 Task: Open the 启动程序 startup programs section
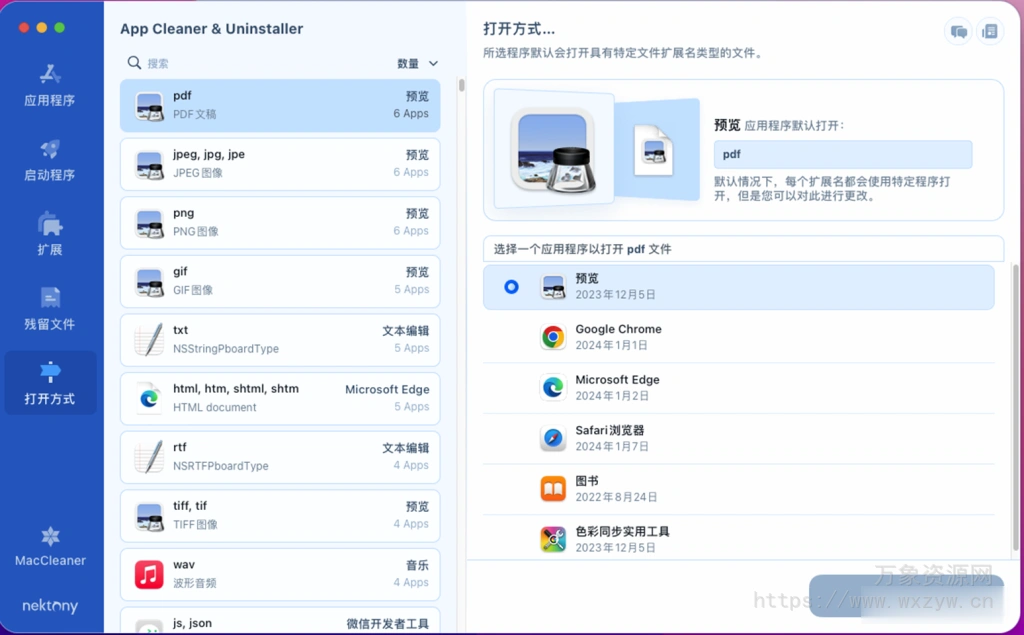tap(50, 160)
